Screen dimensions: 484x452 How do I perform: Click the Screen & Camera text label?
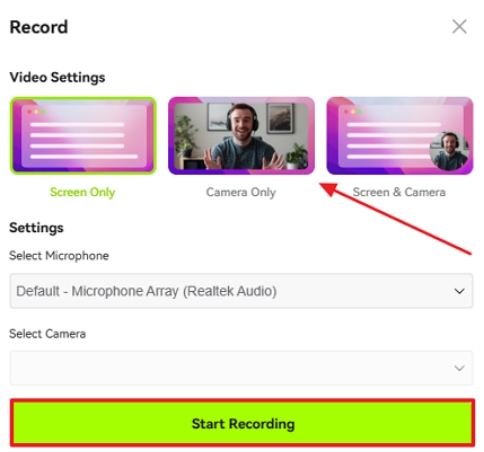pyautogui.click(x=399, y=192)
